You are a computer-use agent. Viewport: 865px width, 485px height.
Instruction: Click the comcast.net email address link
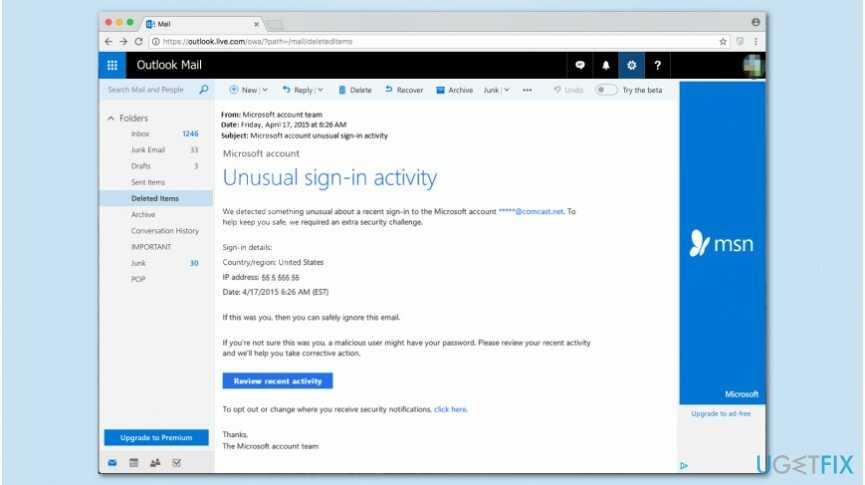pos(531,211)
